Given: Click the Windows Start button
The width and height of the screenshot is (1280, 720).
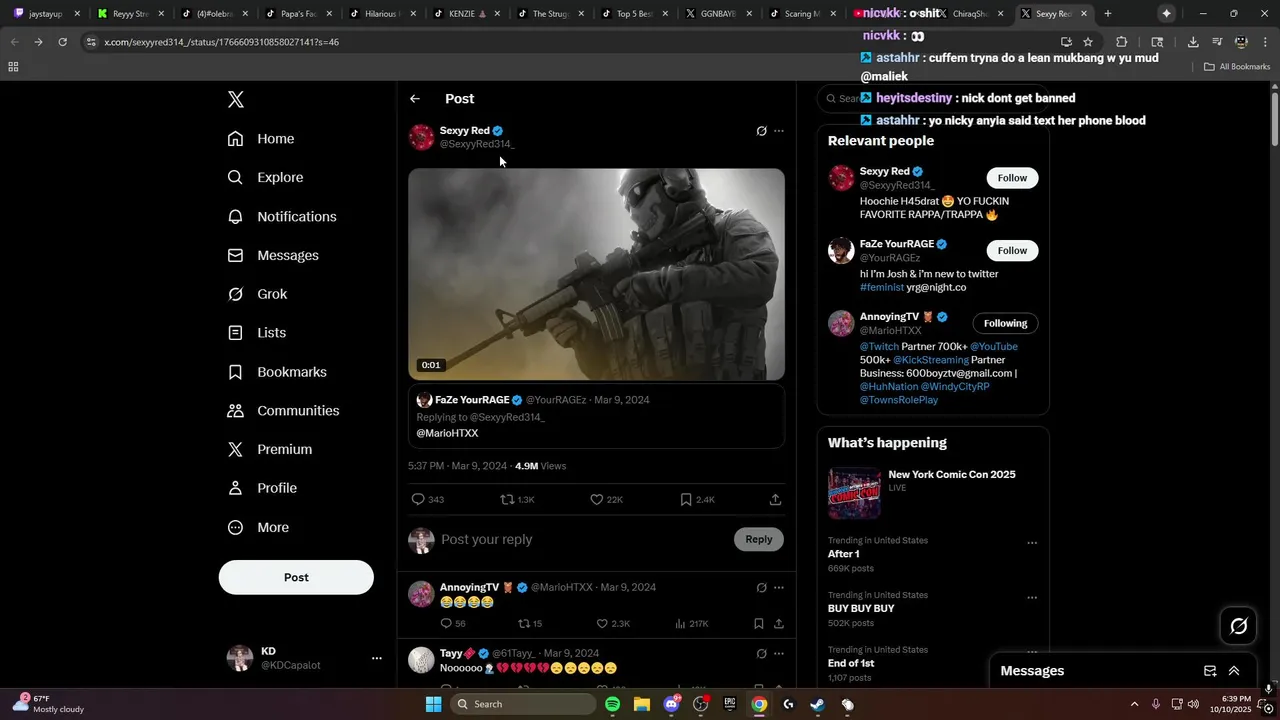Looking at the screenshot, I should coord(433,704).
